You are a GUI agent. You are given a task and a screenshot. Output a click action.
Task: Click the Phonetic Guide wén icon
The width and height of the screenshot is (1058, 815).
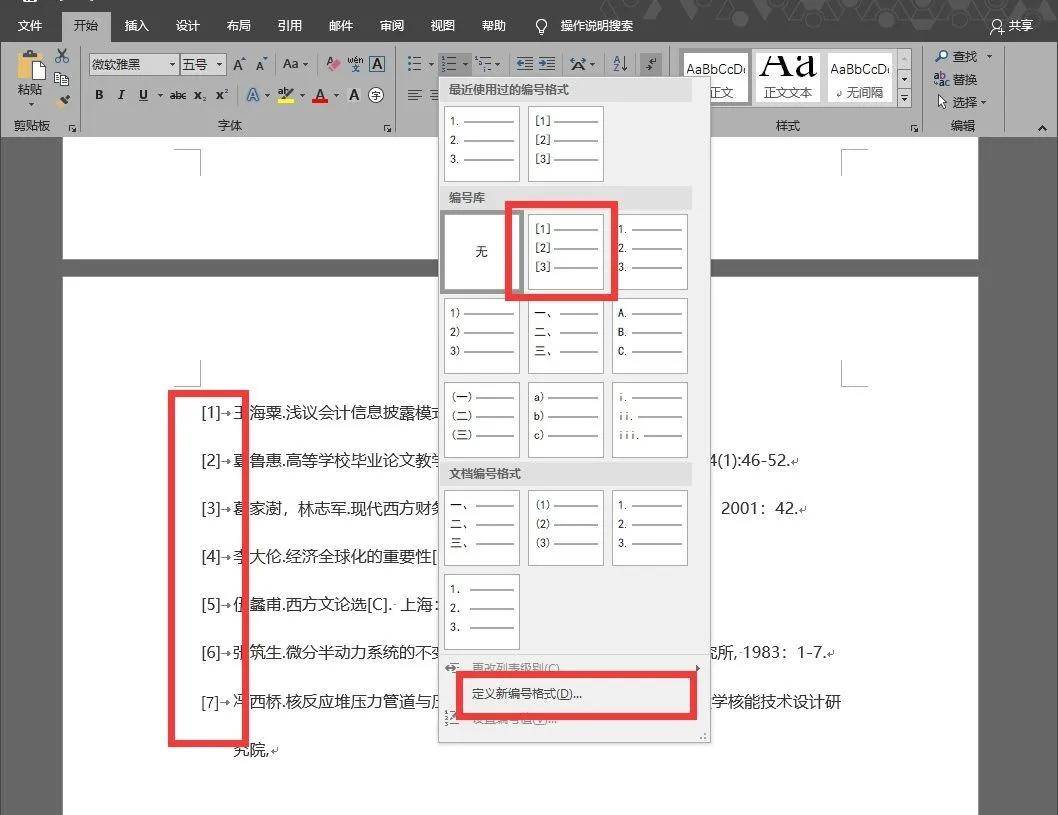point(355,65)
